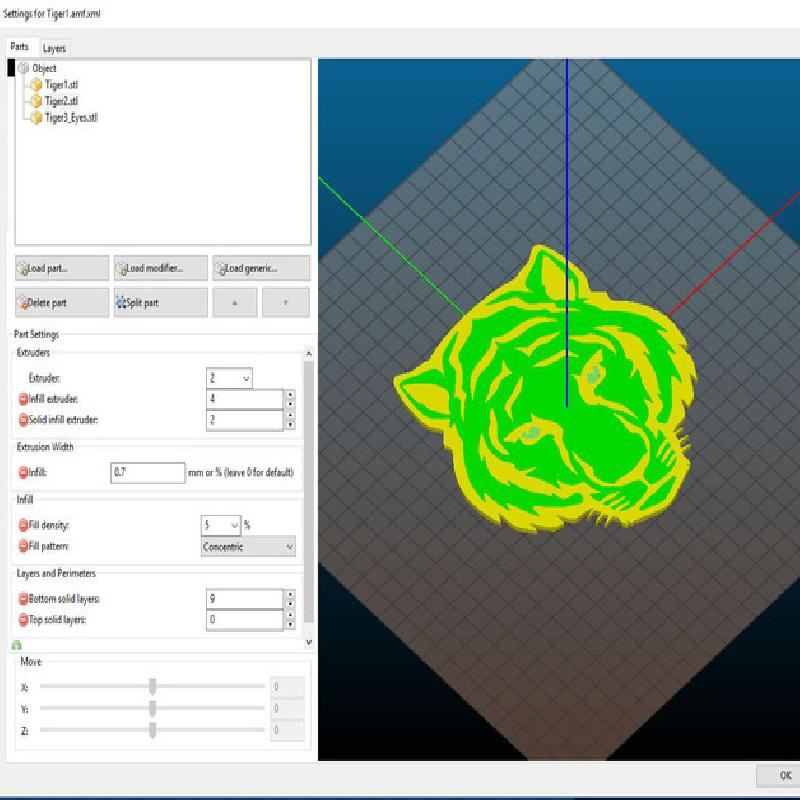Open the Extruder number dropdown
Image resolution: width=800 pixels, height=800 pixels.
click(x=229, y=378)
